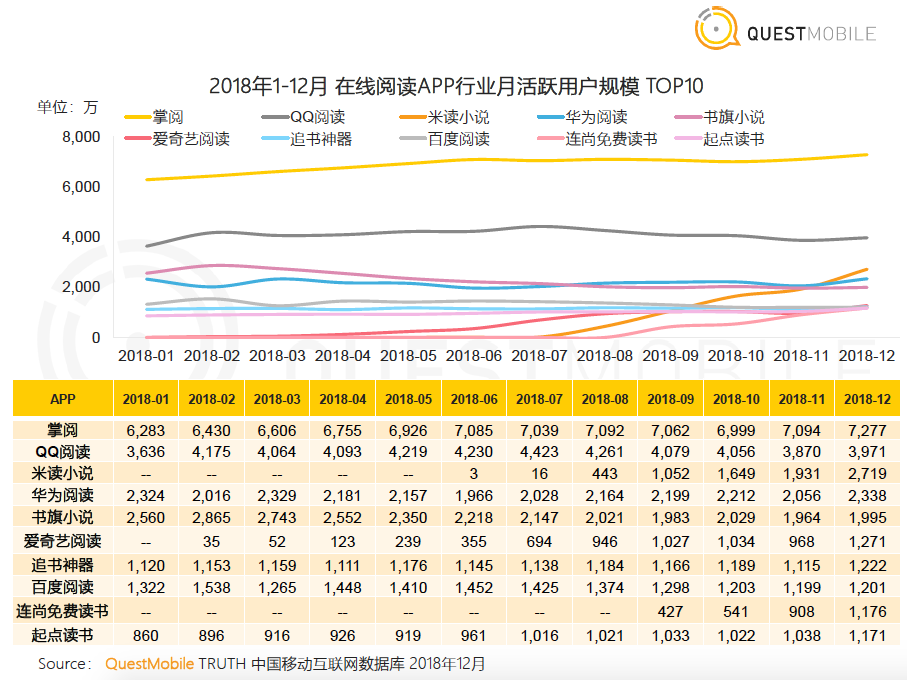
Task: Click the 6,000 y-axis label
Action: [x=81, y=187]
